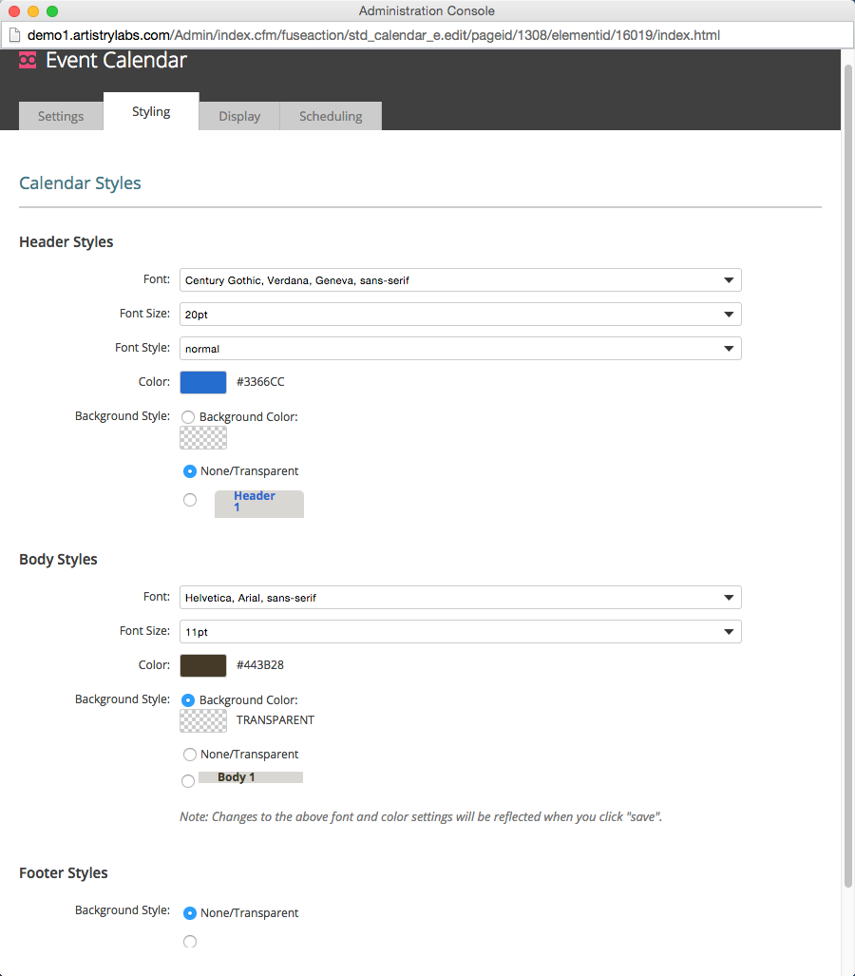Click the Body 1 style preview

coord(251,777)
